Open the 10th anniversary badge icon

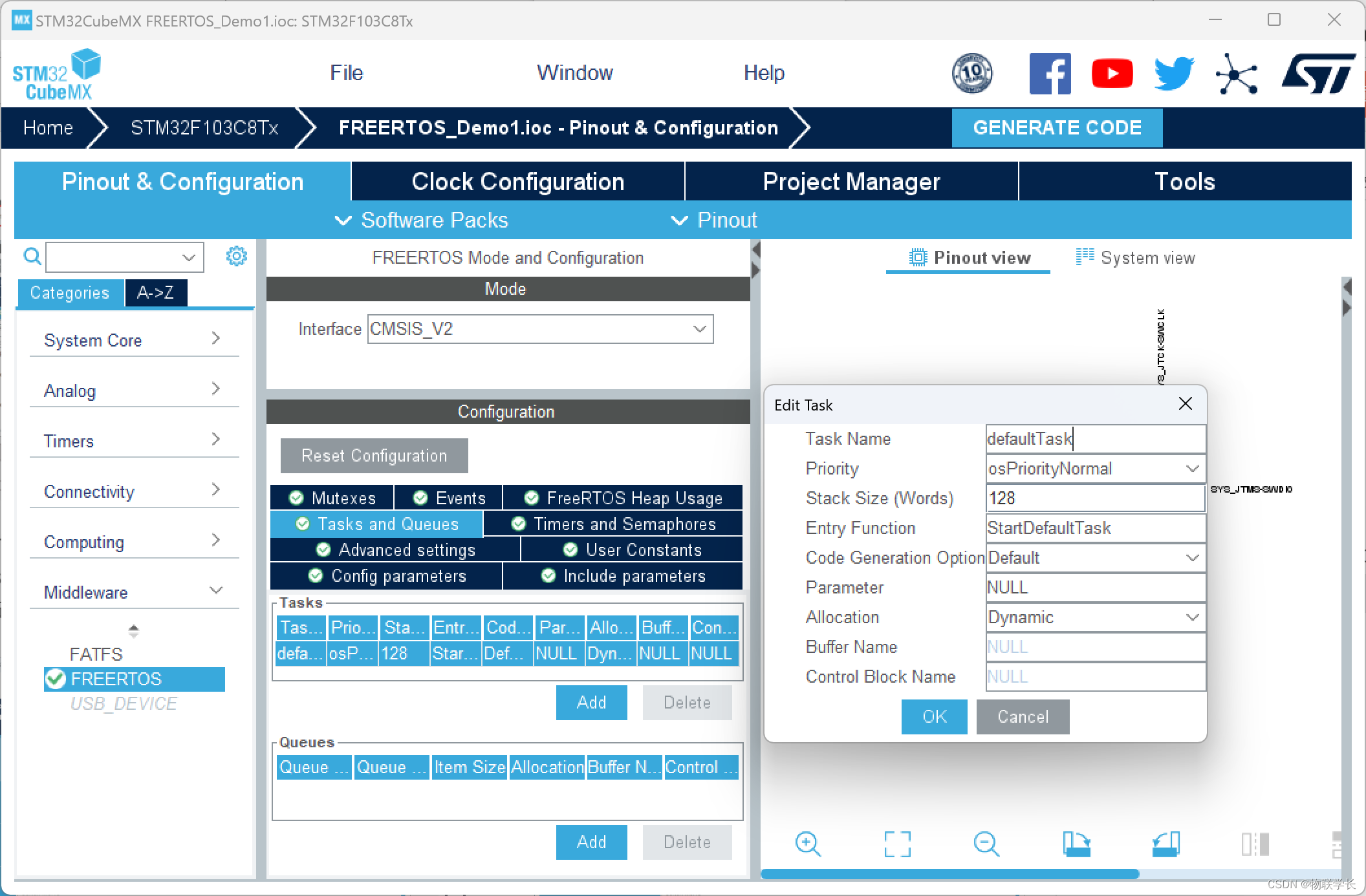click(x=972, y=73)
